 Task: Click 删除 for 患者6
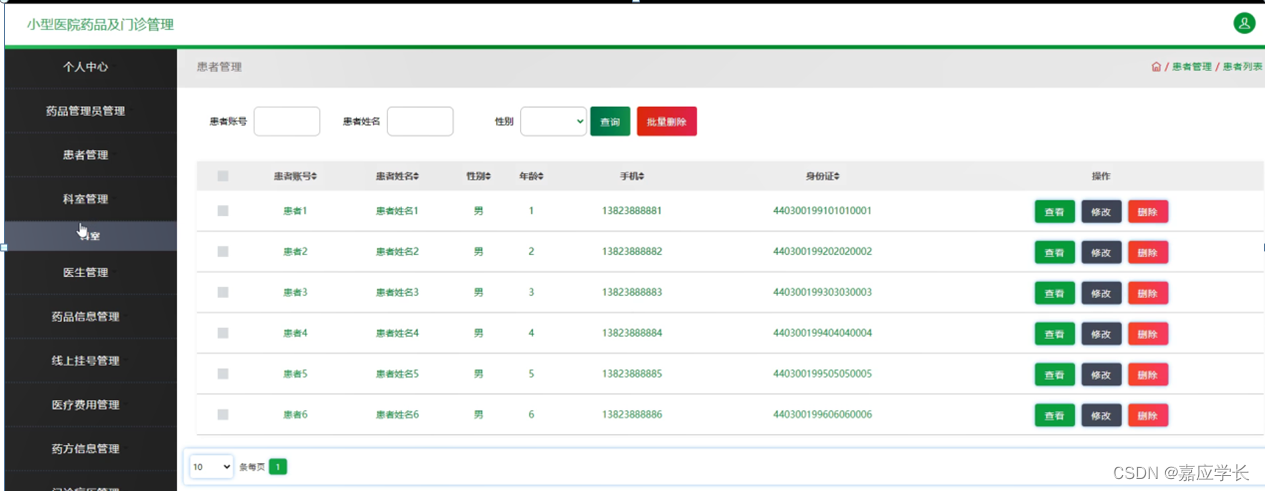click(x=1148, y=415)
